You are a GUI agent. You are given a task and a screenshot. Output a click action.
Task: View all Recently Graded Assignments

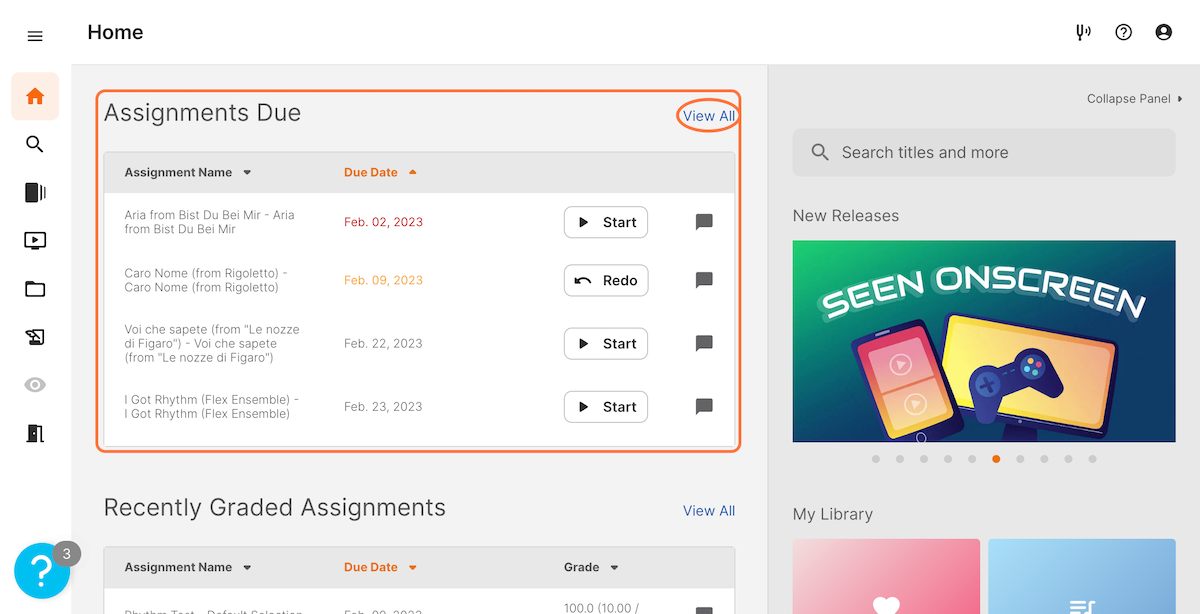click(x=709, y=511)
